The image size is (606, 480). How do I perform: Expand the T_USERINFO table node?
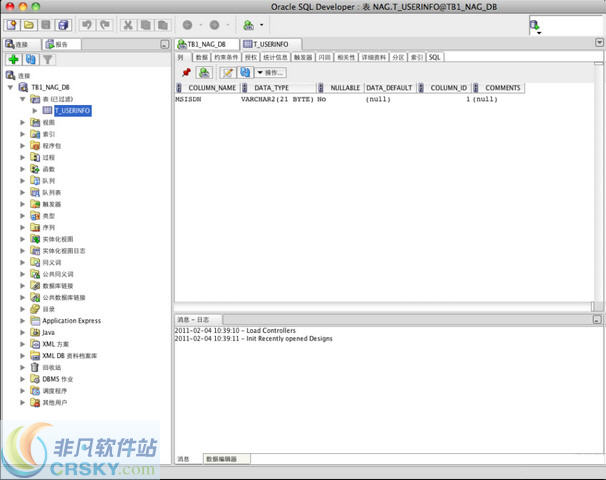35,111
